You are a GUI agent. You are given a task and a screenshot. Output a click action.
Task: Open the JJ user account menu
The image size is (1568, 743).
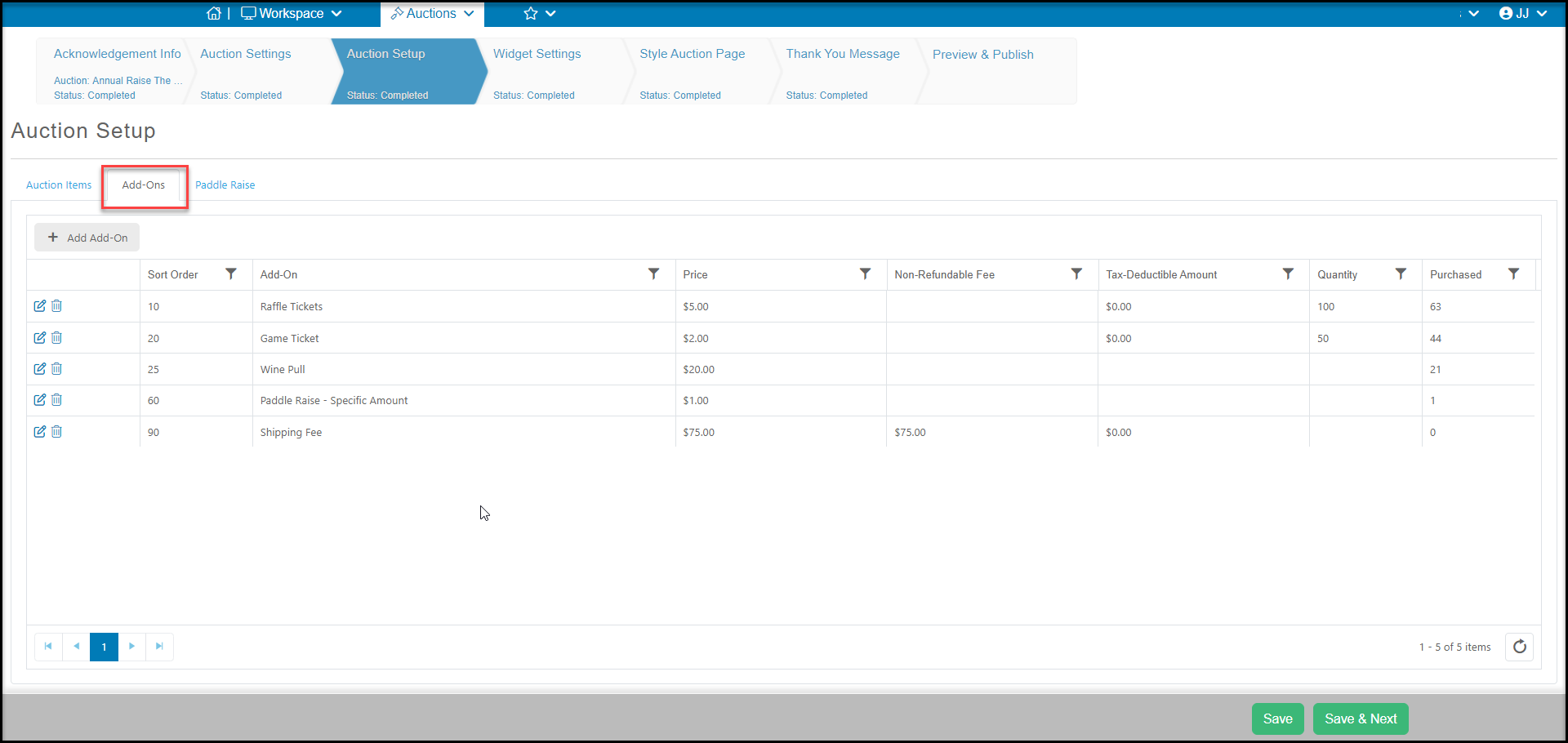click(x=1523, y=13)
